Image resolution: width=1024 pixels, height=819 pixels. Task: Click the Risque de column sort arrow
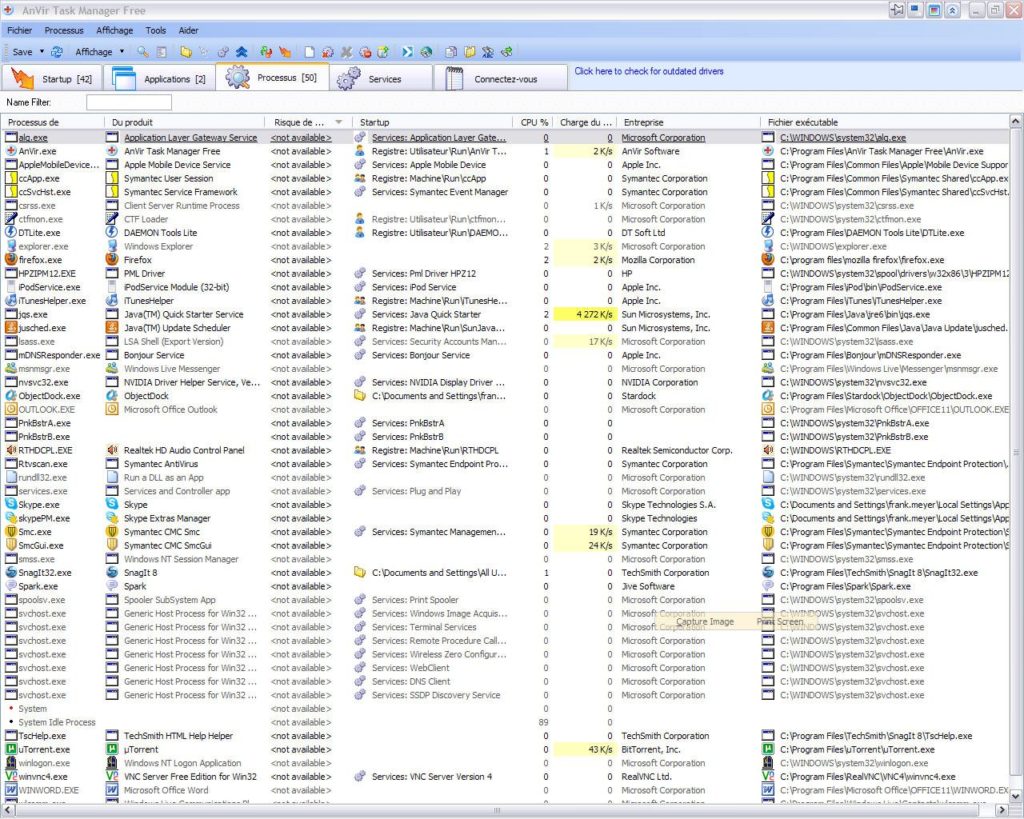[x=338, y=122]
